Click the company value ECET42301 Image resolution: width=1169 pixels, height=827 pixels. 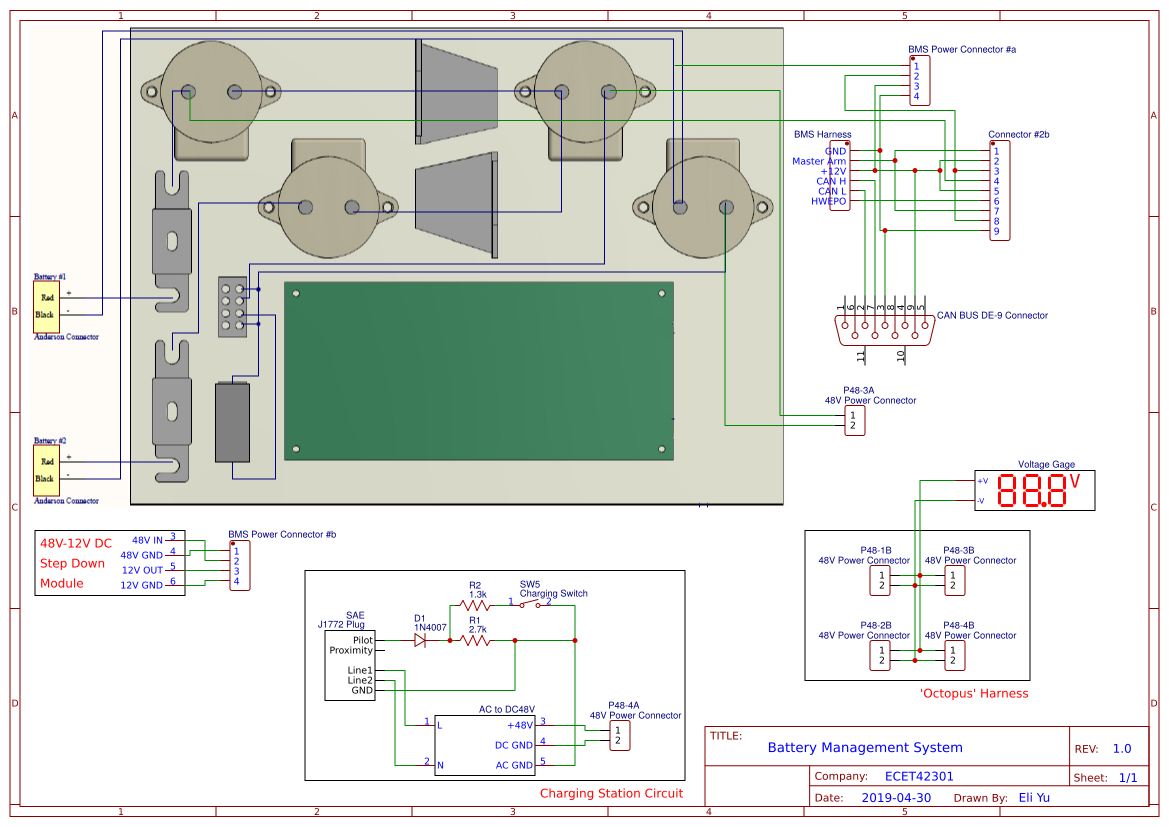[919, 776]
